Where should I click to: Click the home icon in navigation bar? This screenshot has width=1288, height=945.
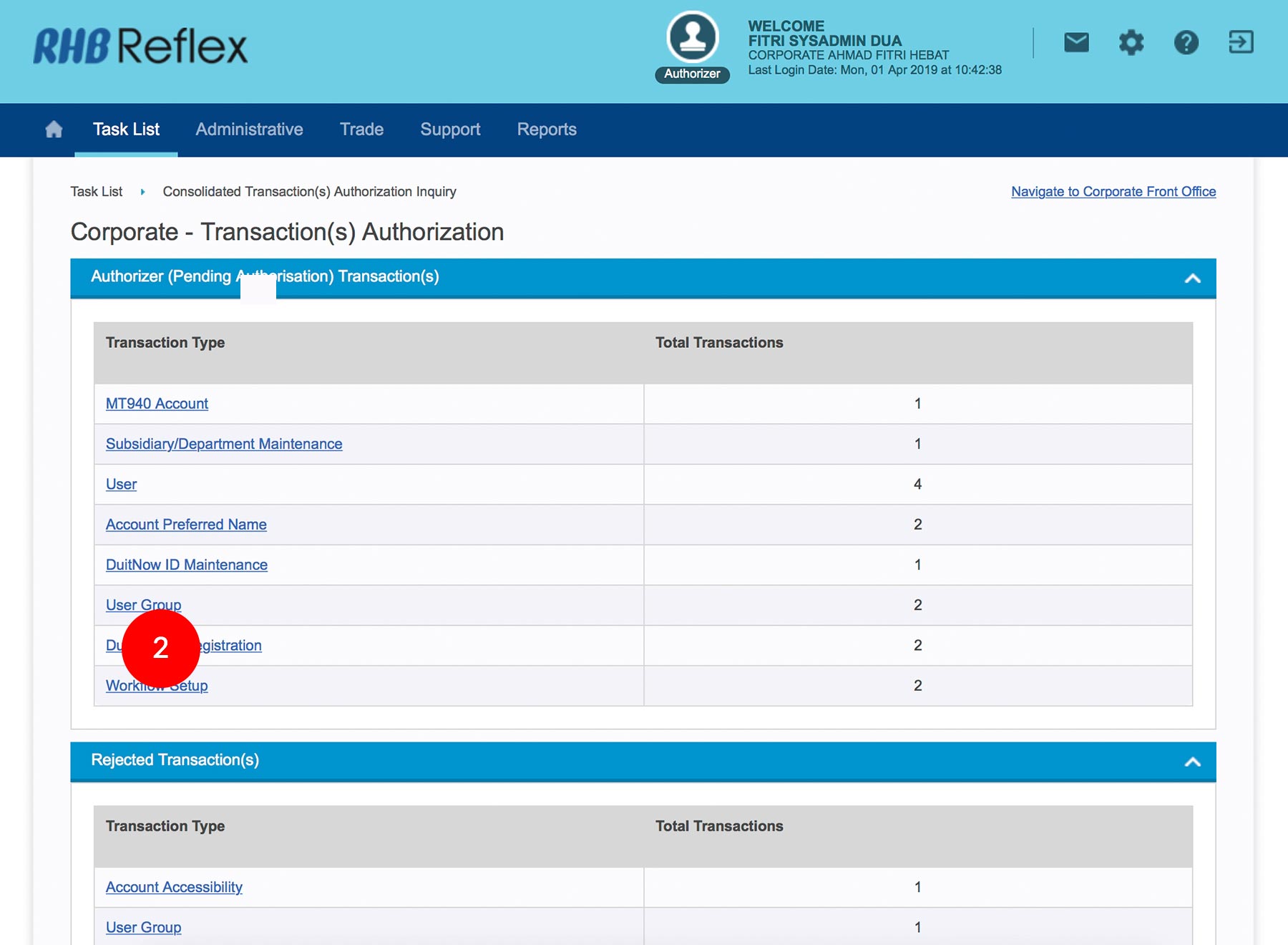point(54,130)
